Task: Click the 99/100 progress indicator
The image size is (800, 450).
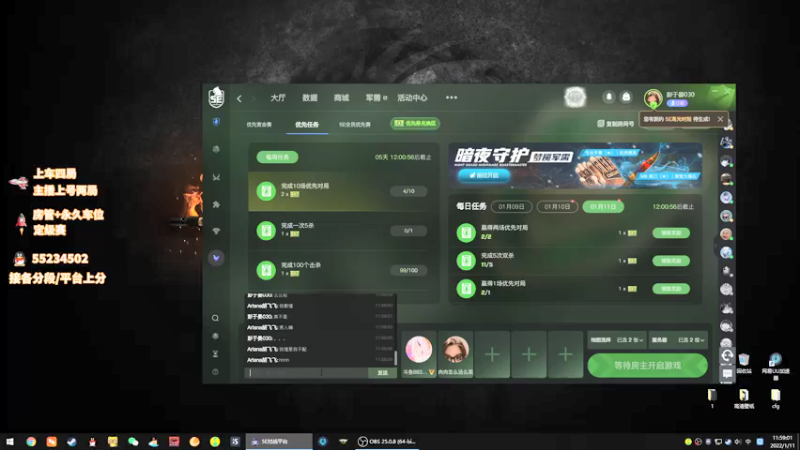Action: click(408, 270)
